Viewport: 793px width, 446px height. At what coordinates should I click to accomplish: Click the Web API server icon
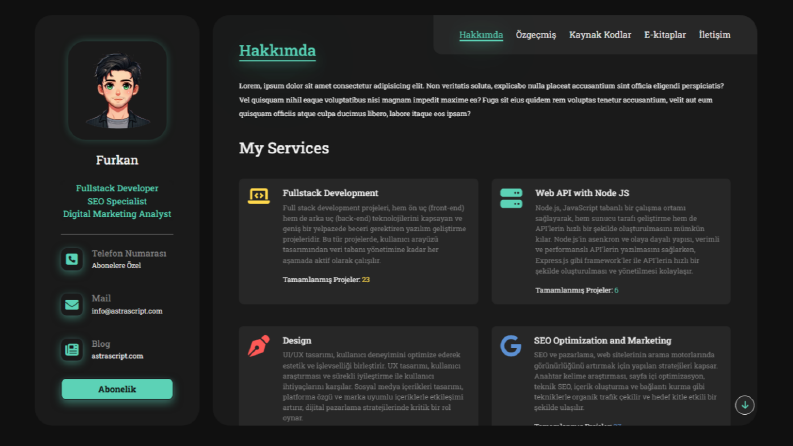511,198
